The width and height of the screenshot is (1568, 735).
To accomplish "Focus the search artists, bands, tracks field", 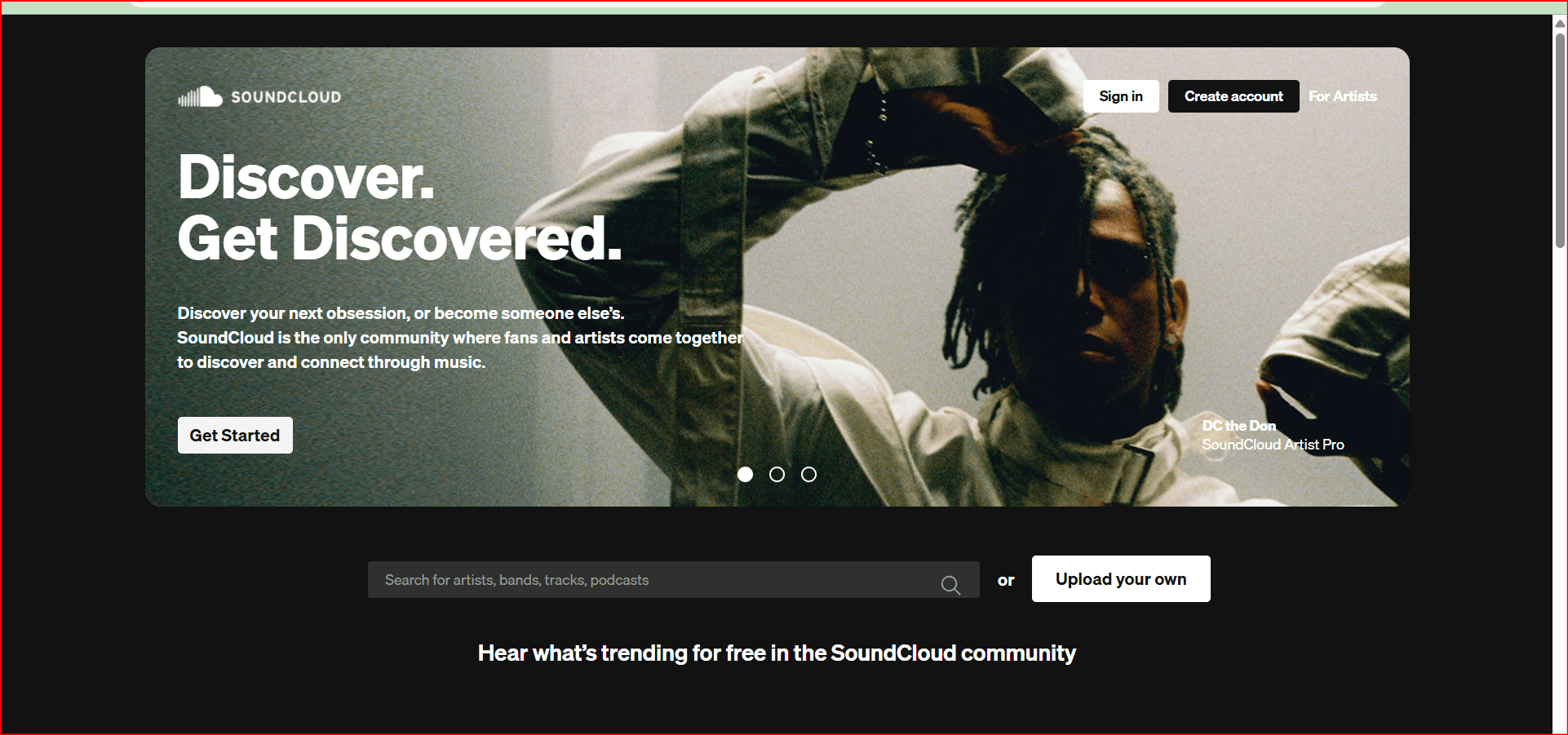I will click(673, 580).
